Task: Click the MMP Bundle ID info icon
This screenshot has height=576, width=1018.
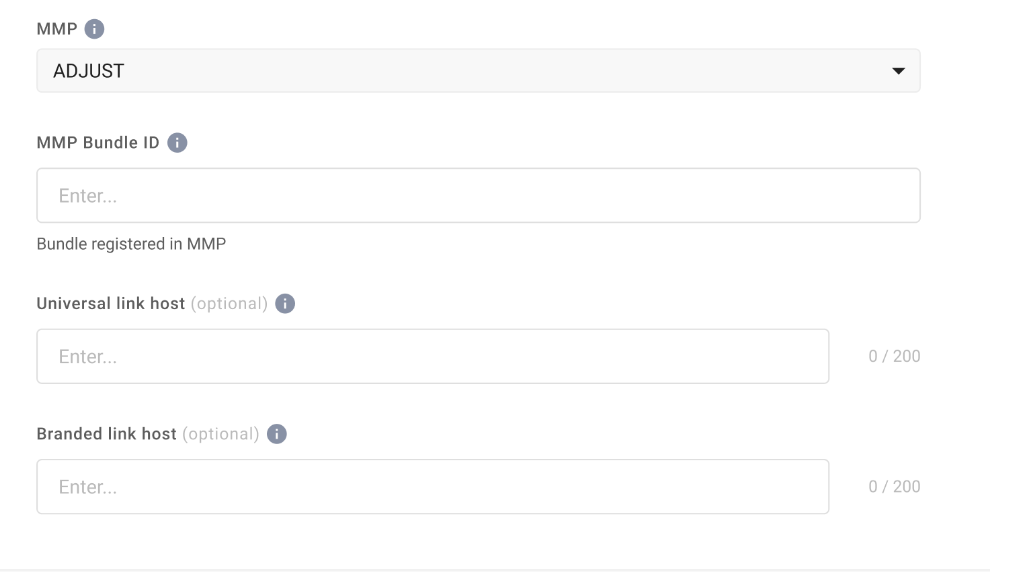Action: click(178, 143)
